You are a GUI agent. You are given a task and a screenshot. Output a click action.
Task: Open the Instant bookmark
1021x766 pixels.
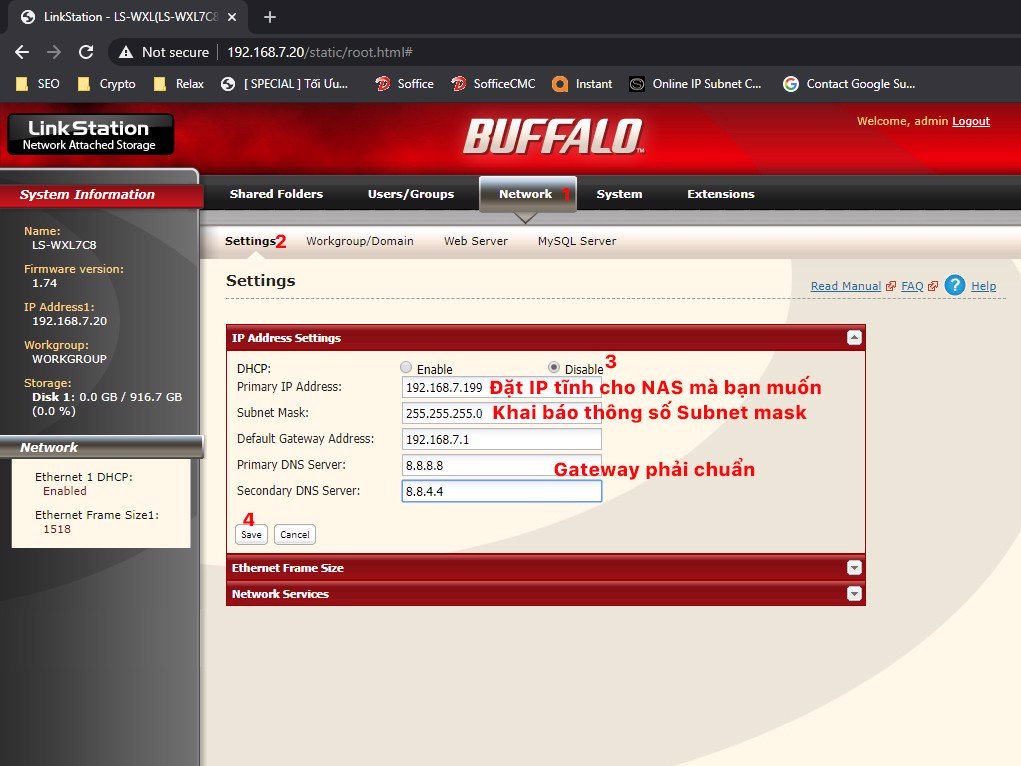coord(582,84)
